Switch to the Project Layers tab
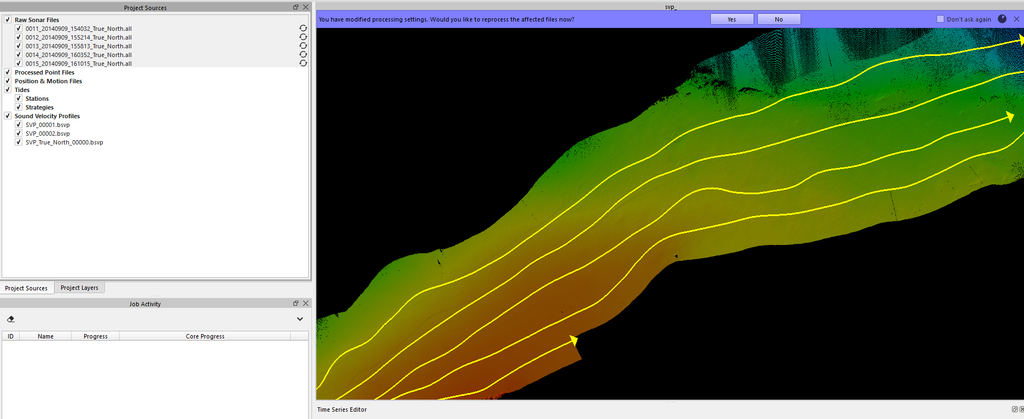The width and height of the screenshot is (1024, 419). coord(79,288)
